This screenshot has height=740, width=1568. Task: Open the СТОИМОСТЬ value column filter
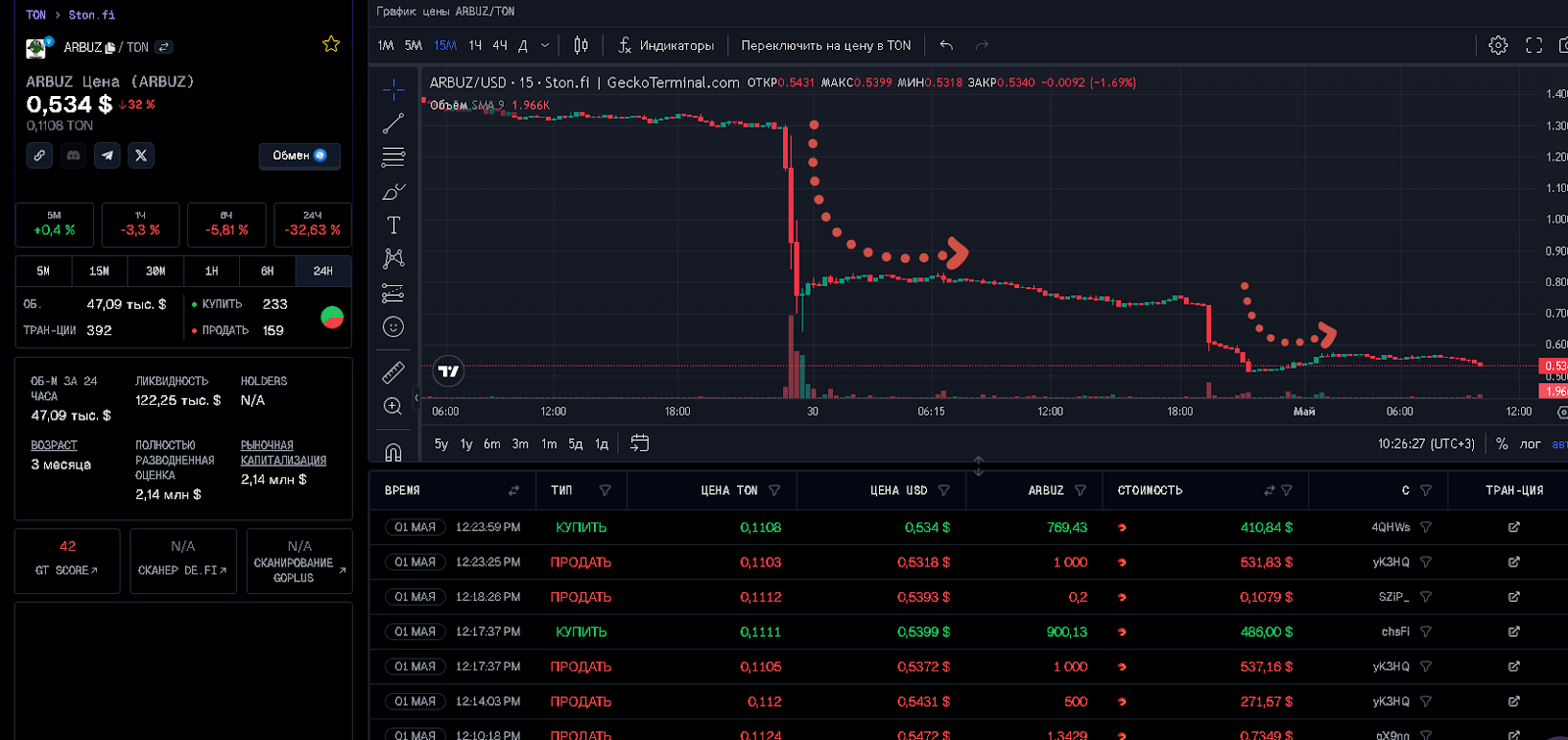[x=1287, y=490]
